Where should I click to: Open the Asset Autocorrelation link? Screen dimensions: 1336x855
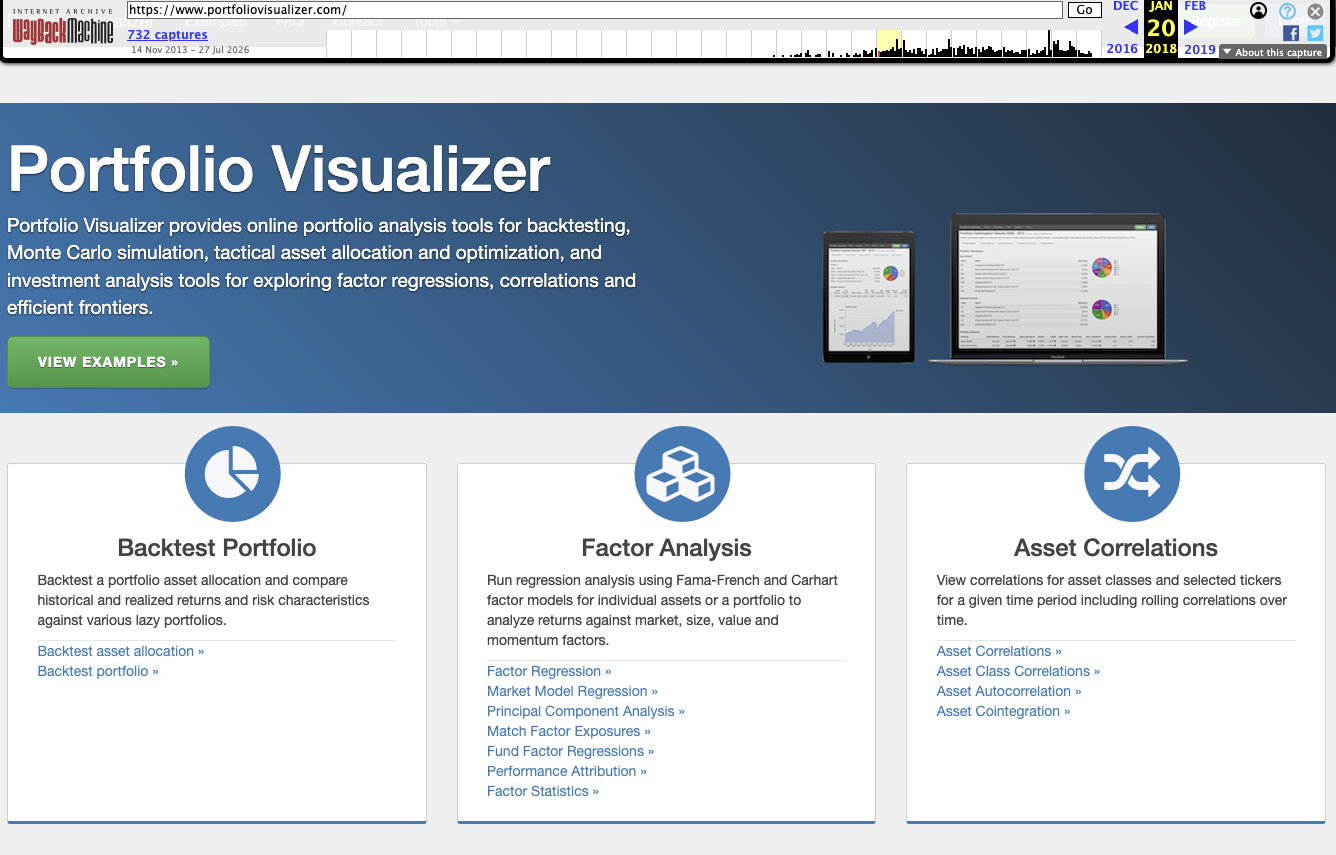[x=1009, y=691]
